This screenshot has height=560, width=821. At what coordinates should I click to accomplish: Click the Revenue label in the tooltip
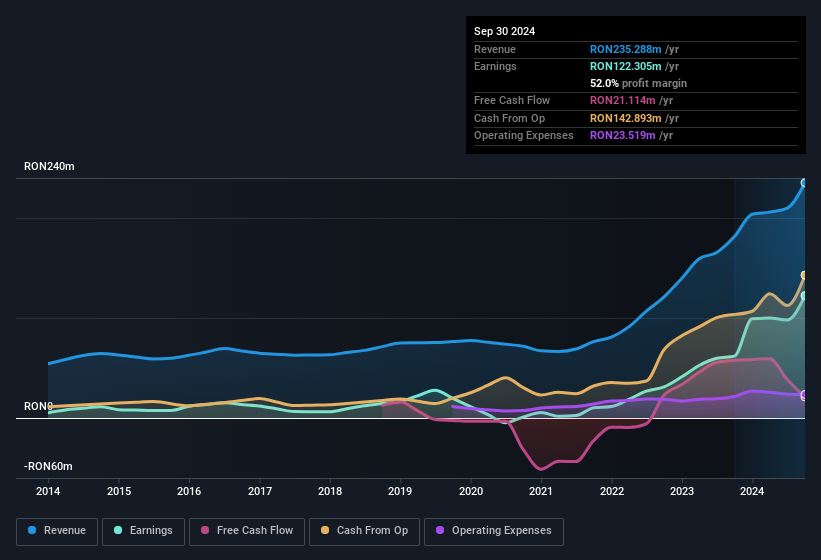(x=495, y=49)
